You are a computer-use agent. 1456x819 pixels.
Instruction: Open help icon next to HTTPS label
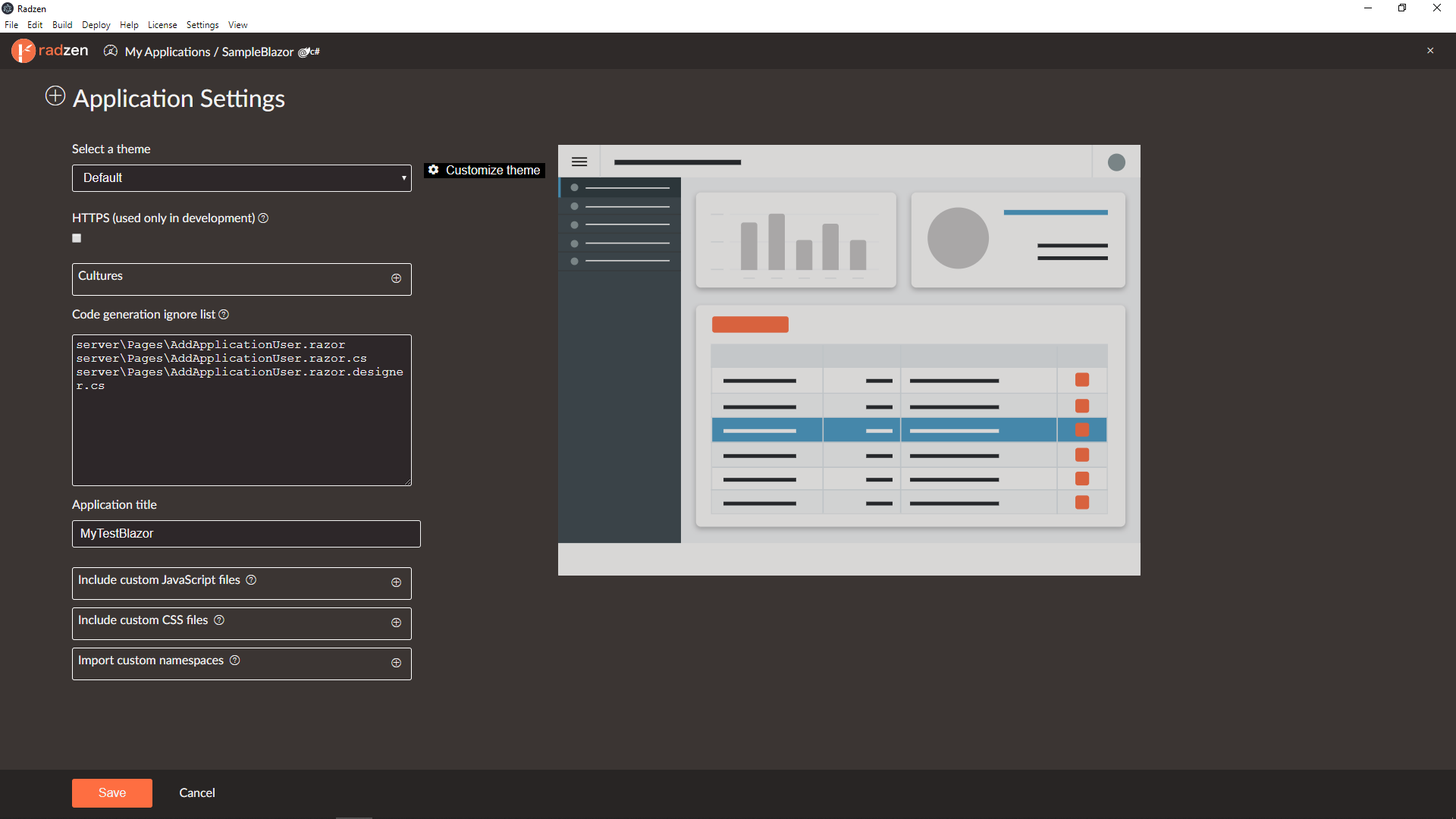coord(263,218)
